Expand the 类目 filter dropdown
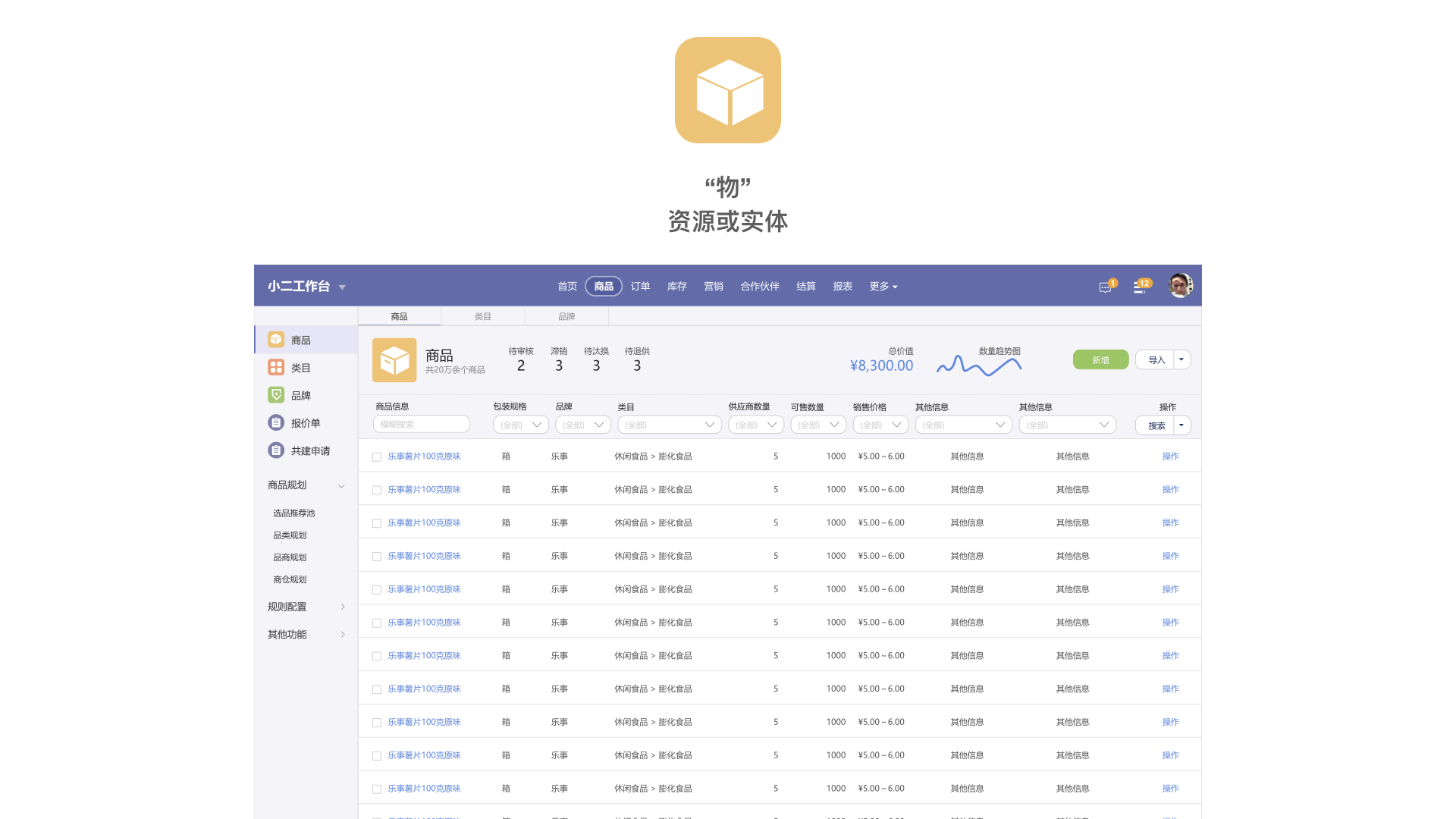This screenshot has height=819, width=1456. 669,425
